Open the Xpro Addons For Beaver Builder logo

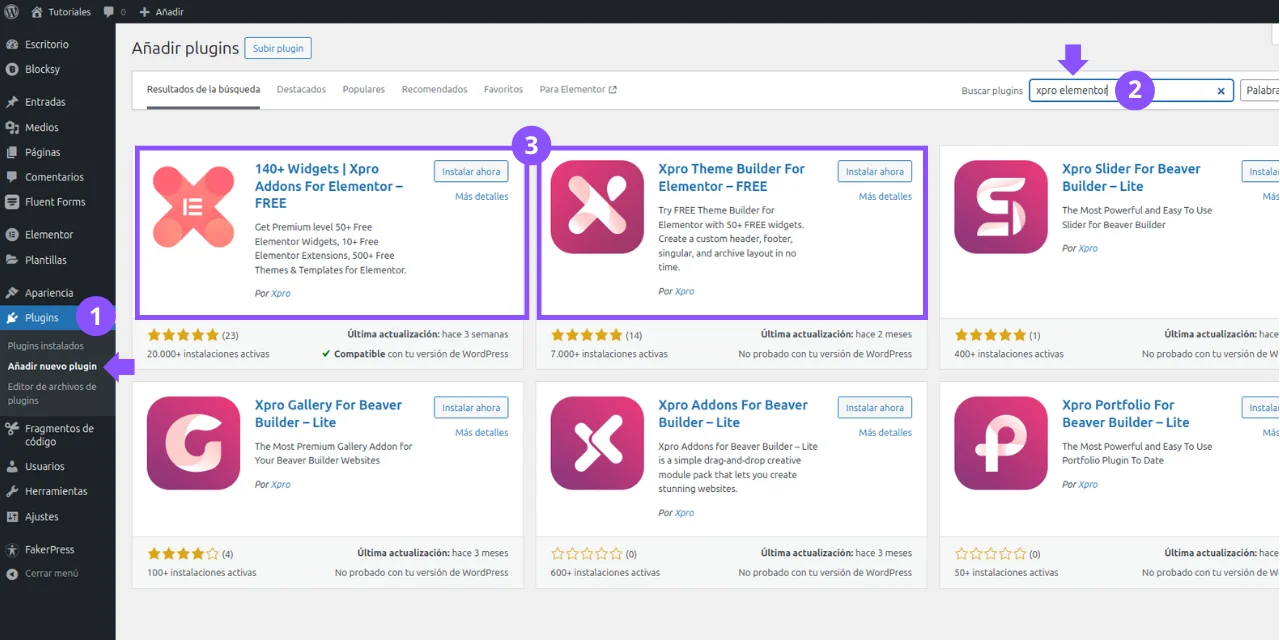click(x=597, y=443)
